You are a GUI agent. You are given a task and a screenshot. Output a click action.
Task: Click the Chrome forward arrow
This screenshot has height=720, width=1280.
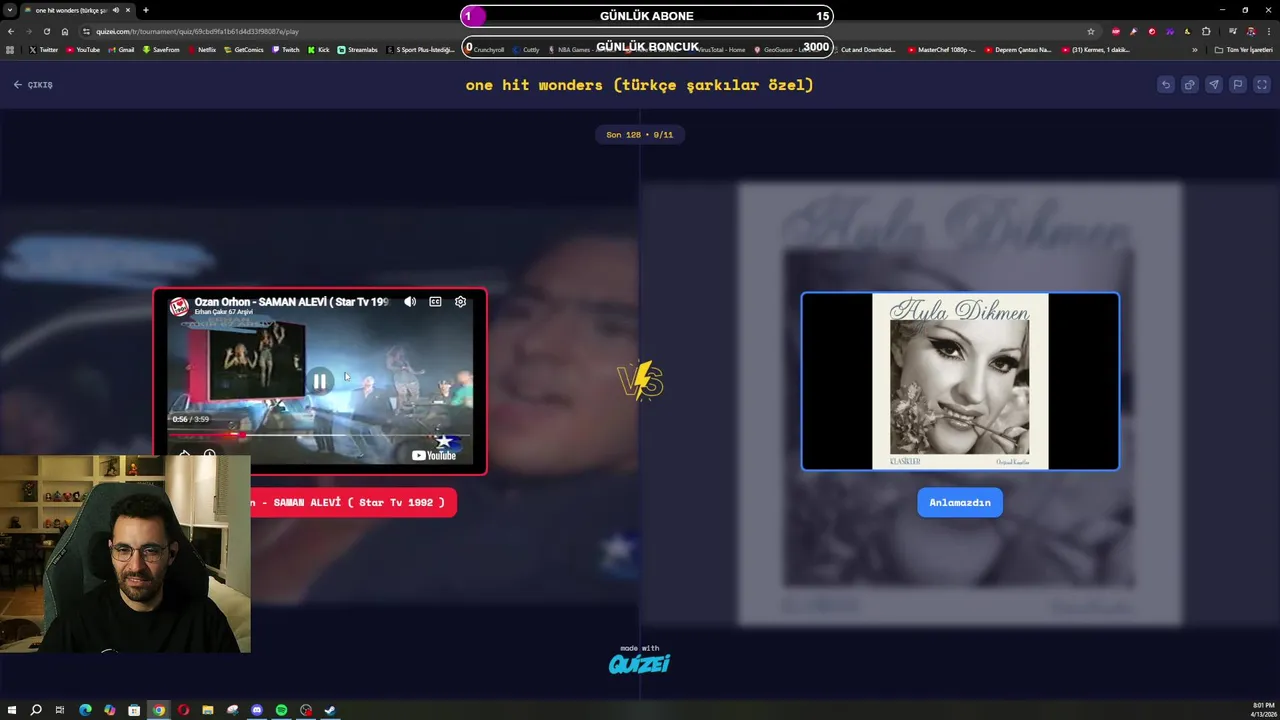tap(28, 31)
